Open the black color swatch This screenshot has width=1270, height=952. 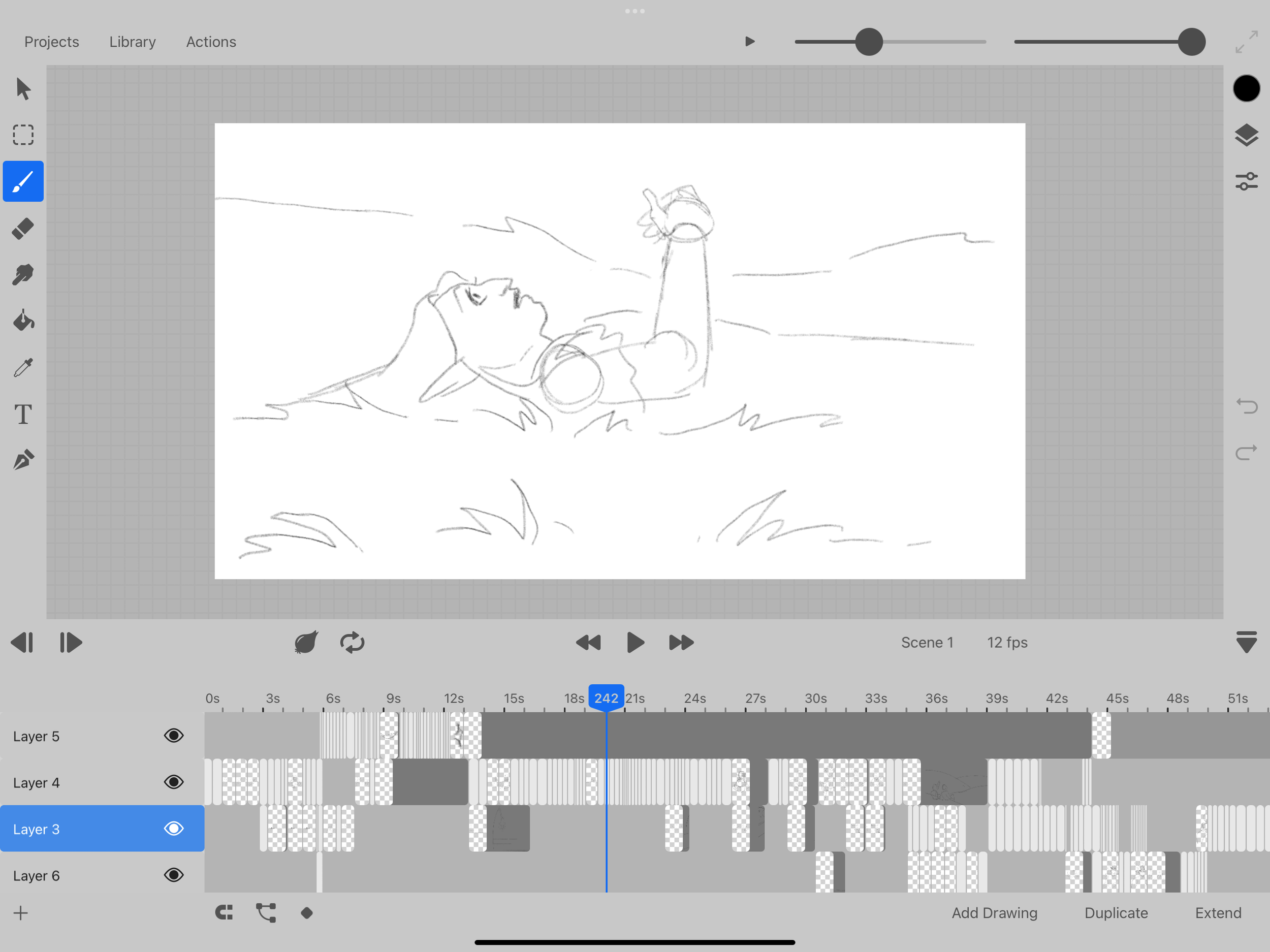[1246, 89]
